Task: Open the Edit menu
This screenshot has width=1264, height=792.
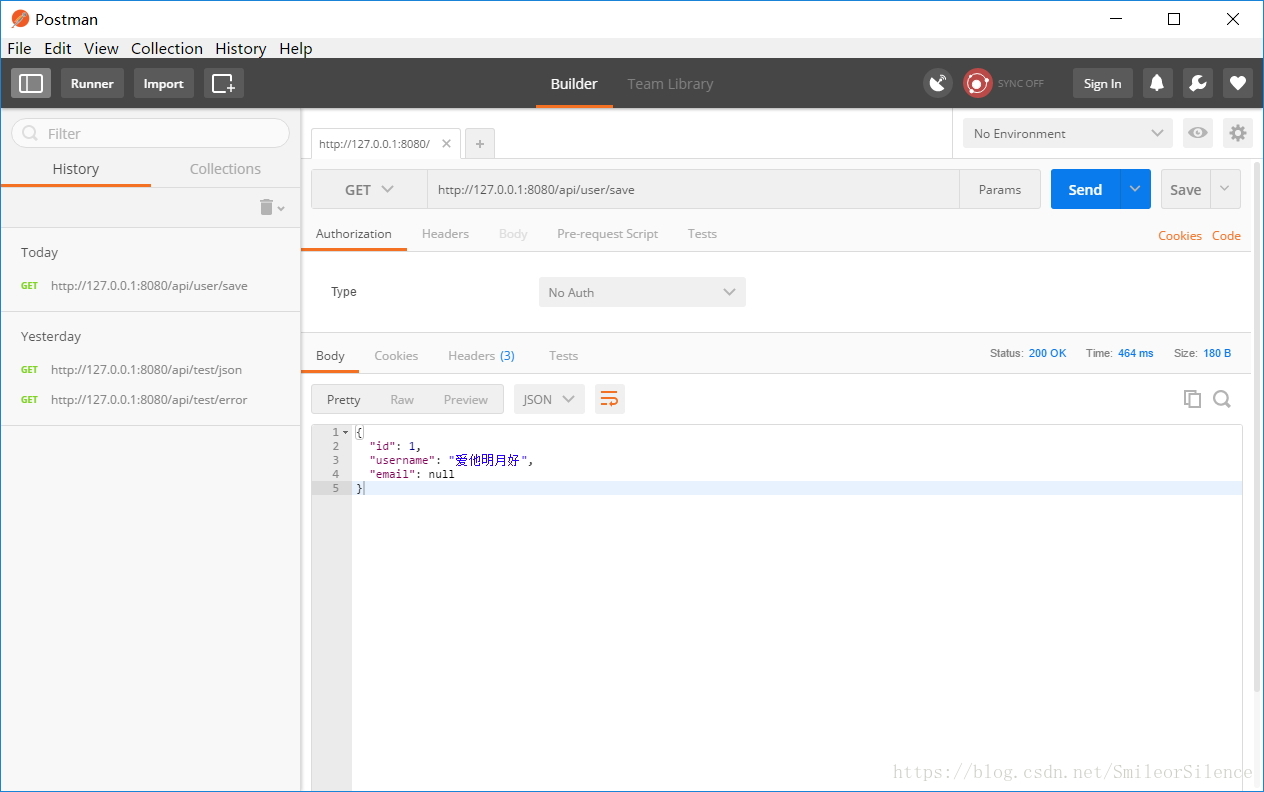Action: [58, 48]
